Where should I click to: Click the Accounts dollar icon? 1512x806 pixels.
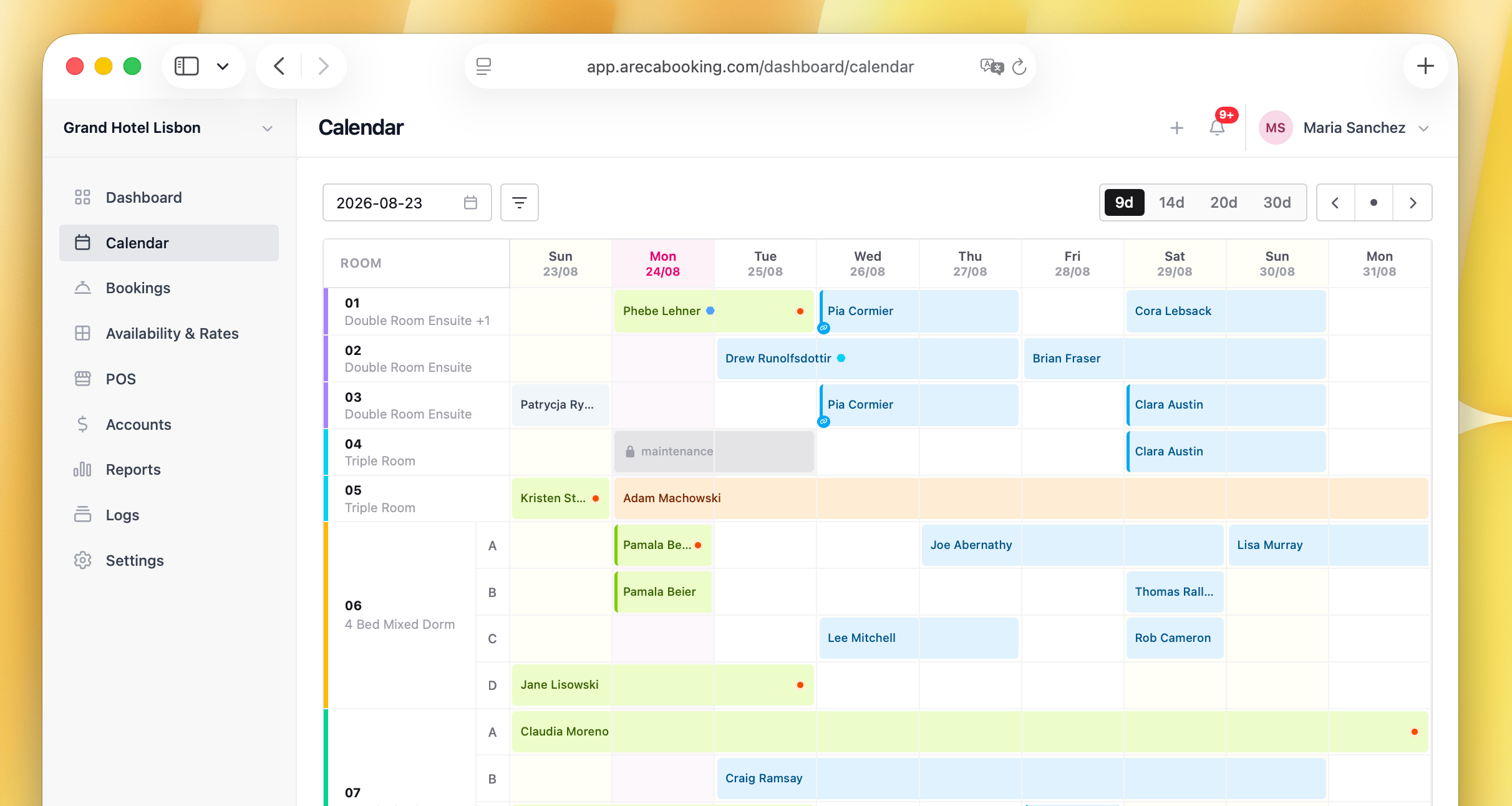pos(82,425)
